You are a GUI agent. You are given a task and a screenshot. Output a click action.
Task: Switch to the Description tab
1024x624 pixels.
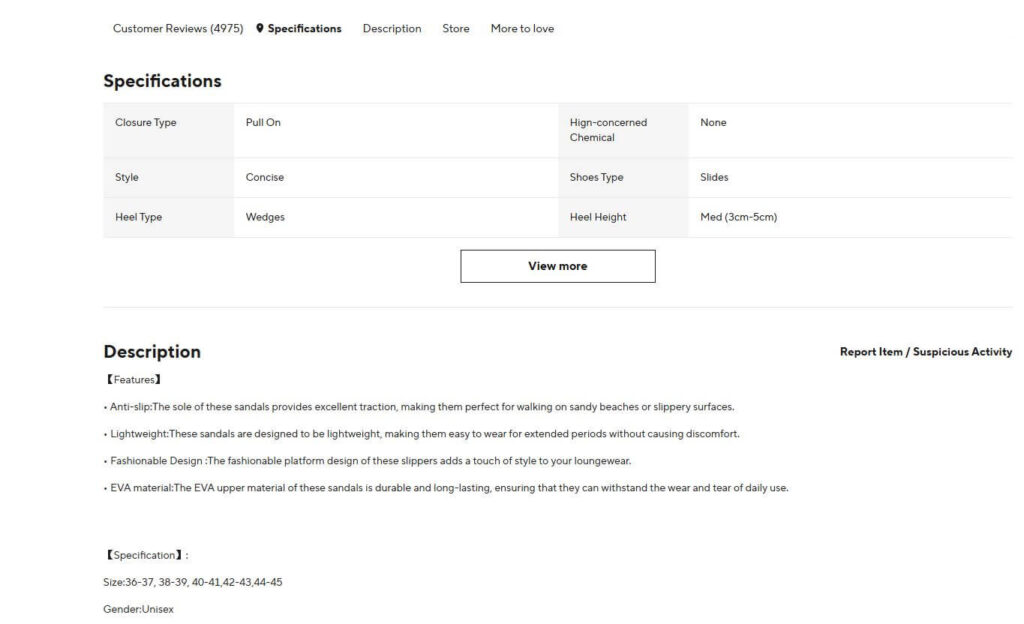pos(392,29)
